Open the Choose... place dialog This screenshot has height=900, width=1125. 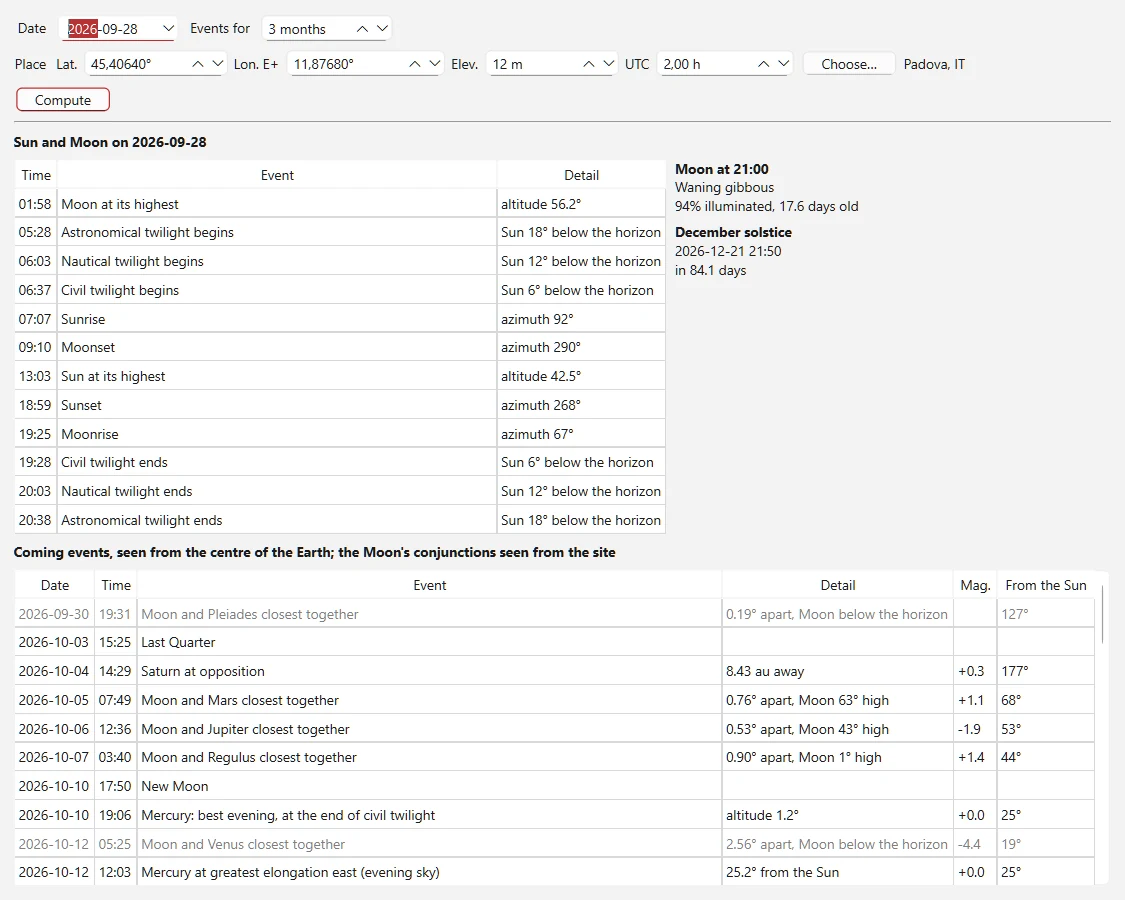pyautogui.click(x=849, y=64)
